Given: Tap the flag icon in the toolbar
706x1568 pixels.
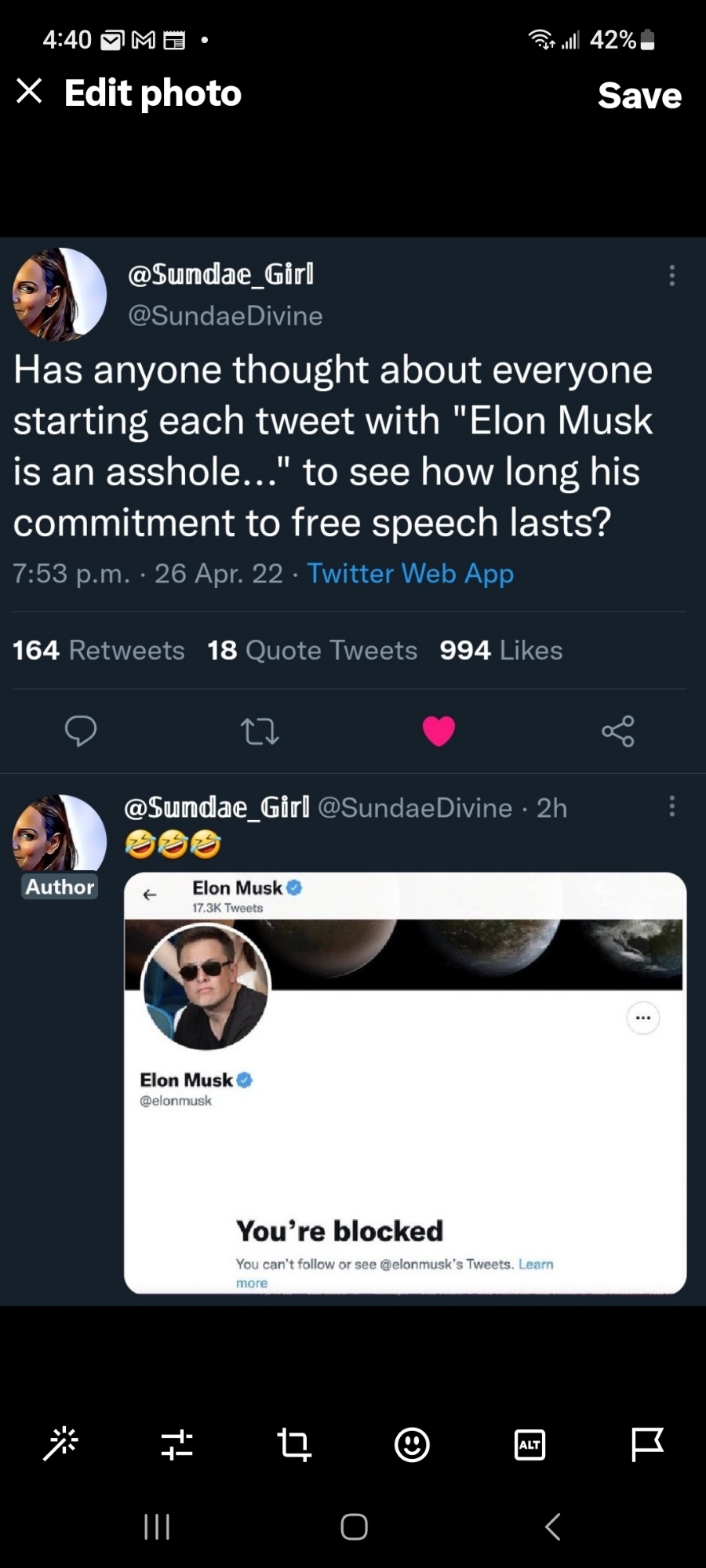Looking at the screenshot, I should point(647,1443).
